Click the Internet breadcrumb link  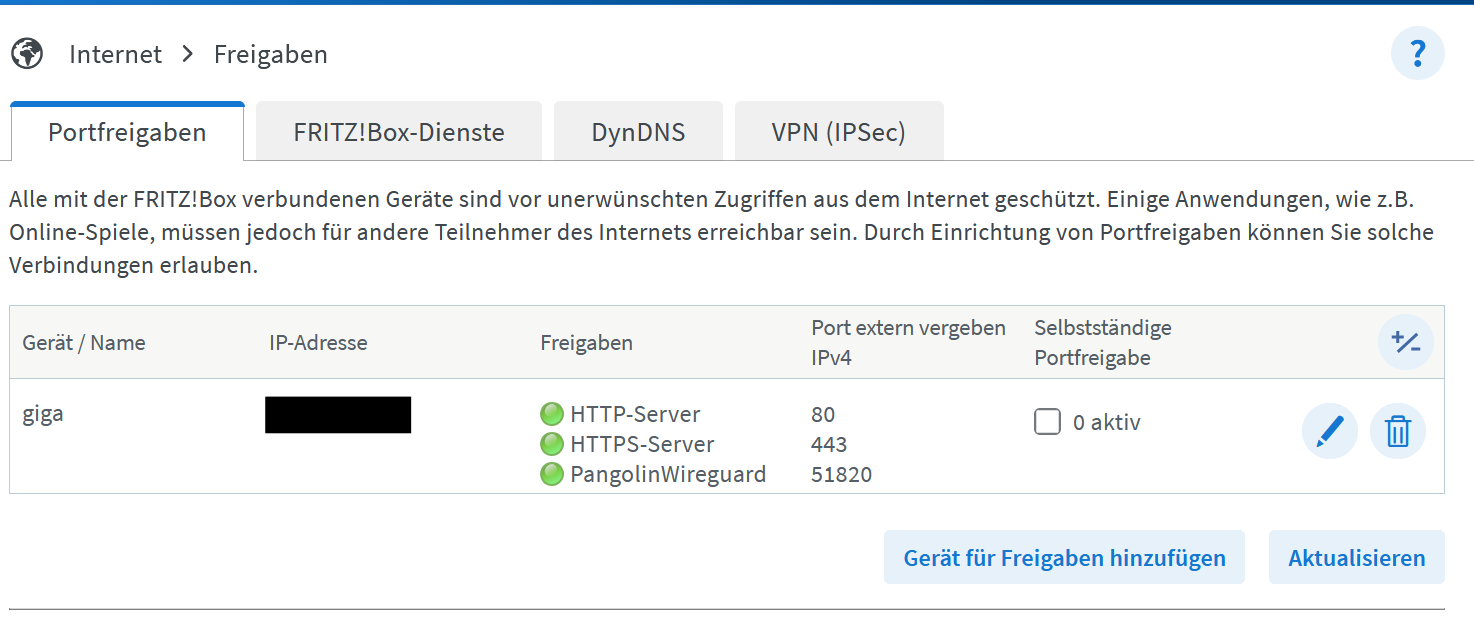pos(115,54)
